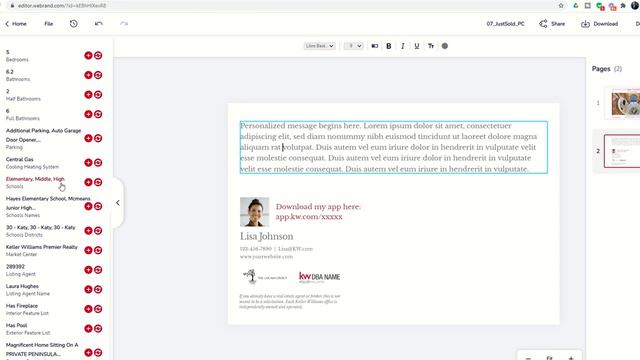Viewport: 640px width, 360px height.
Task: Add Cooling Heating System field
Action: pos(88,162)
